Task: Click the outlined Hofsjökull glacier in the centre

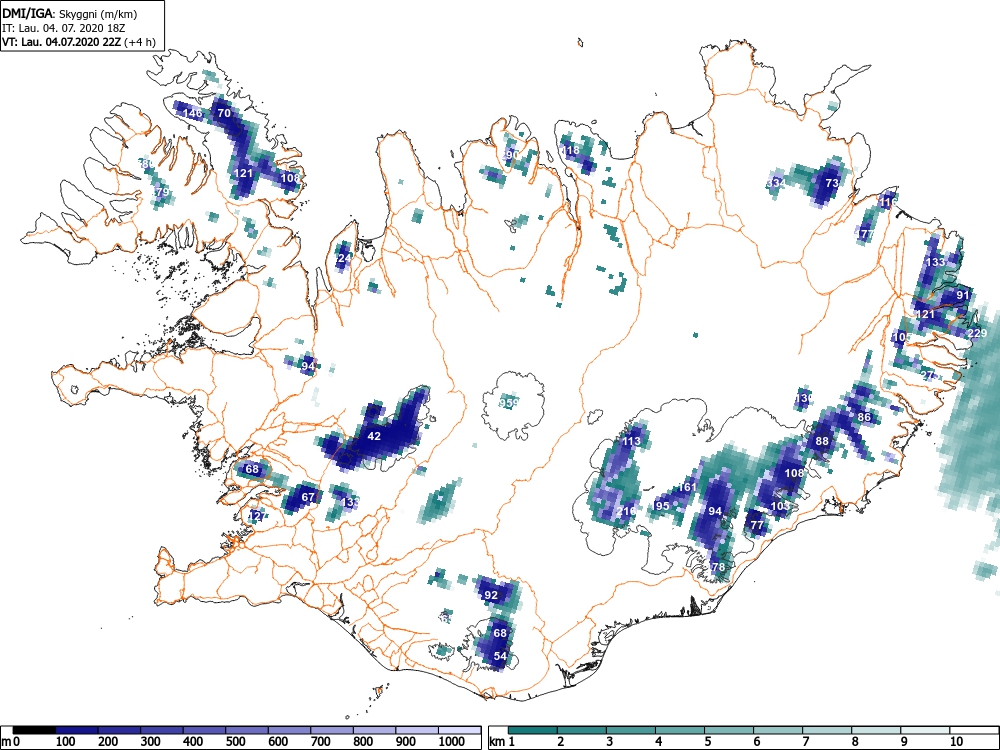Action: click(513, 404)
